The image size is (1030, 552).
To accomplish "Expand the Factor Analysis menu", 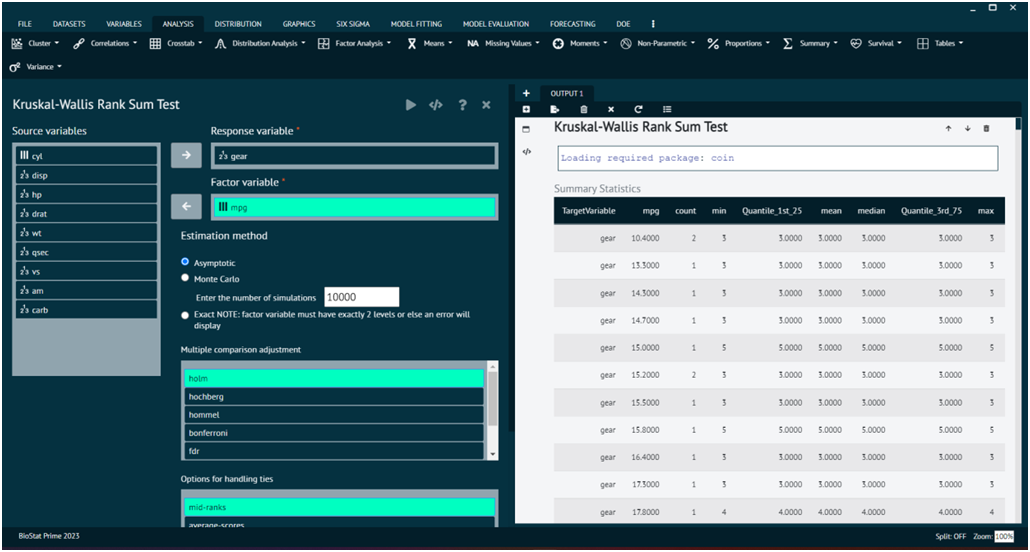I will pyautogui.click(x=354, y=43).
